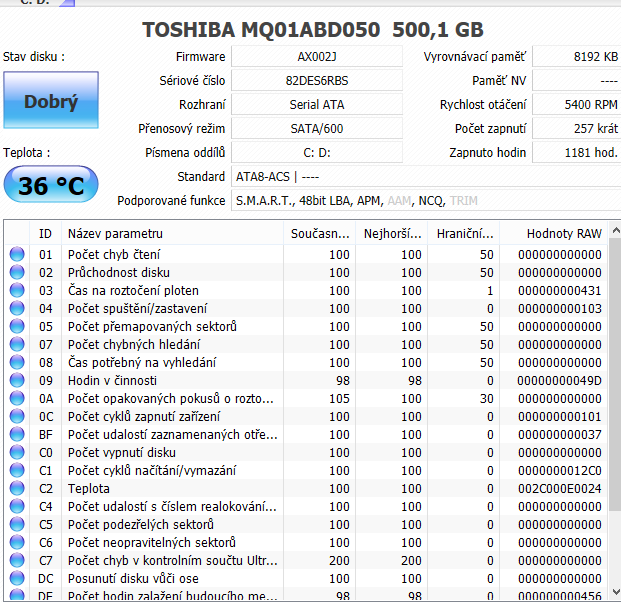This screenshot has width=621, height=602.
Task: Click status circle for C5 Počet podezřelých sektorů
Action: pyautogui.click(x=17, y=524)
